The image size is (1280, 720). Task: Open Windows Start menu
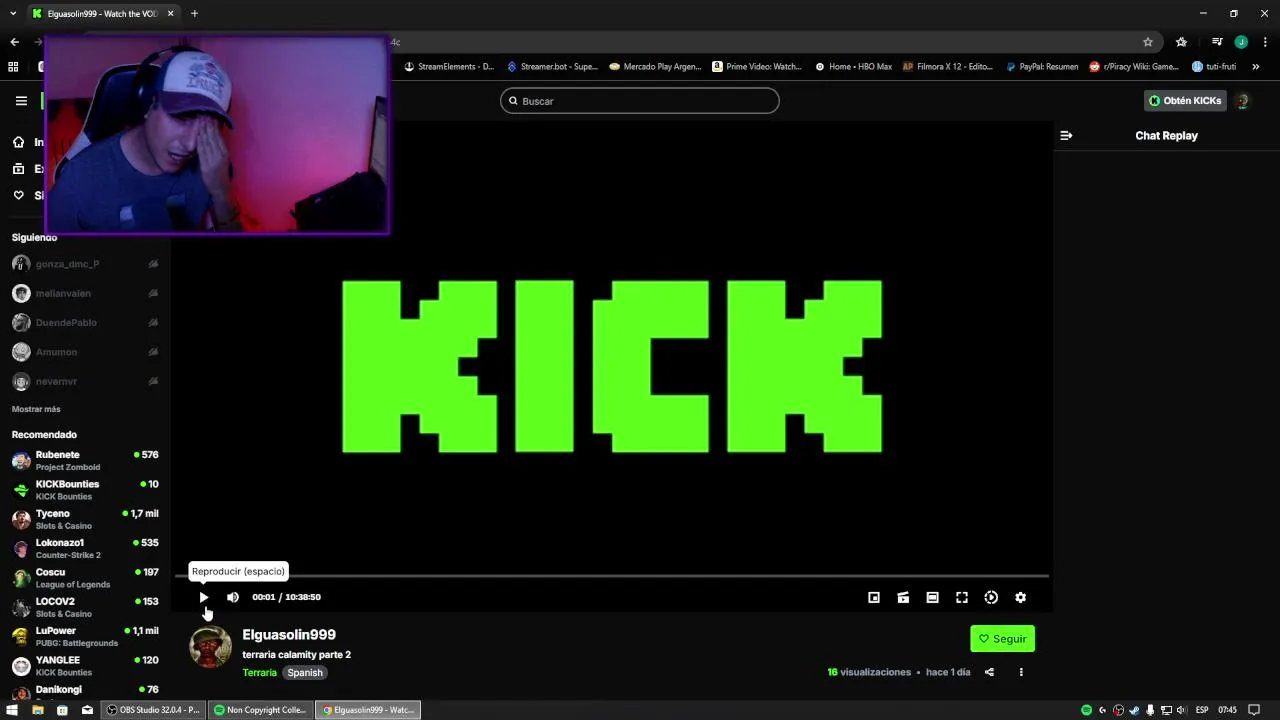pos(12,710)
